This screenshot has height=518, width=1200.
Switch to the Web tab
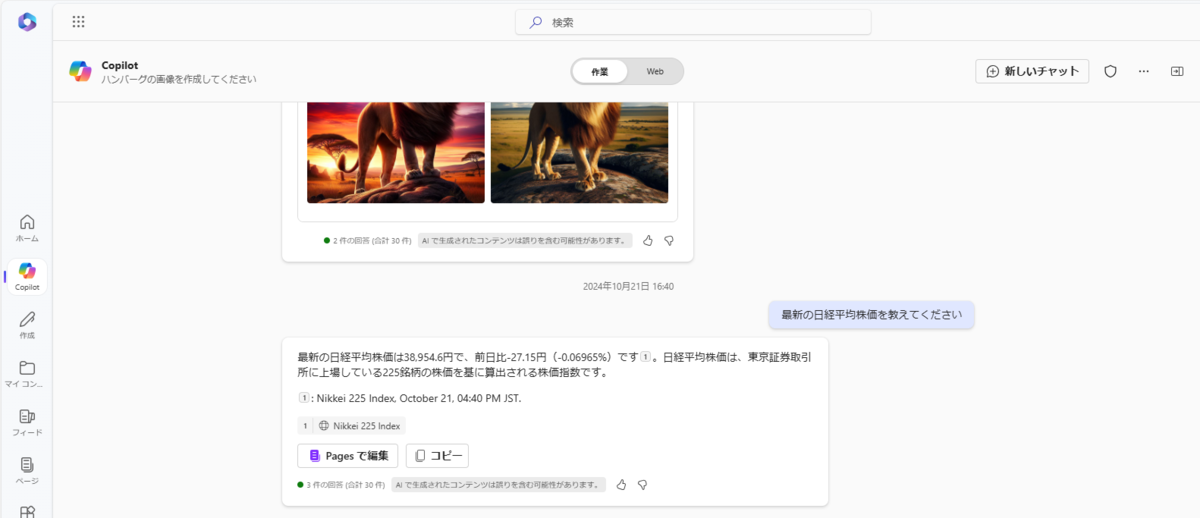[655, 71]
